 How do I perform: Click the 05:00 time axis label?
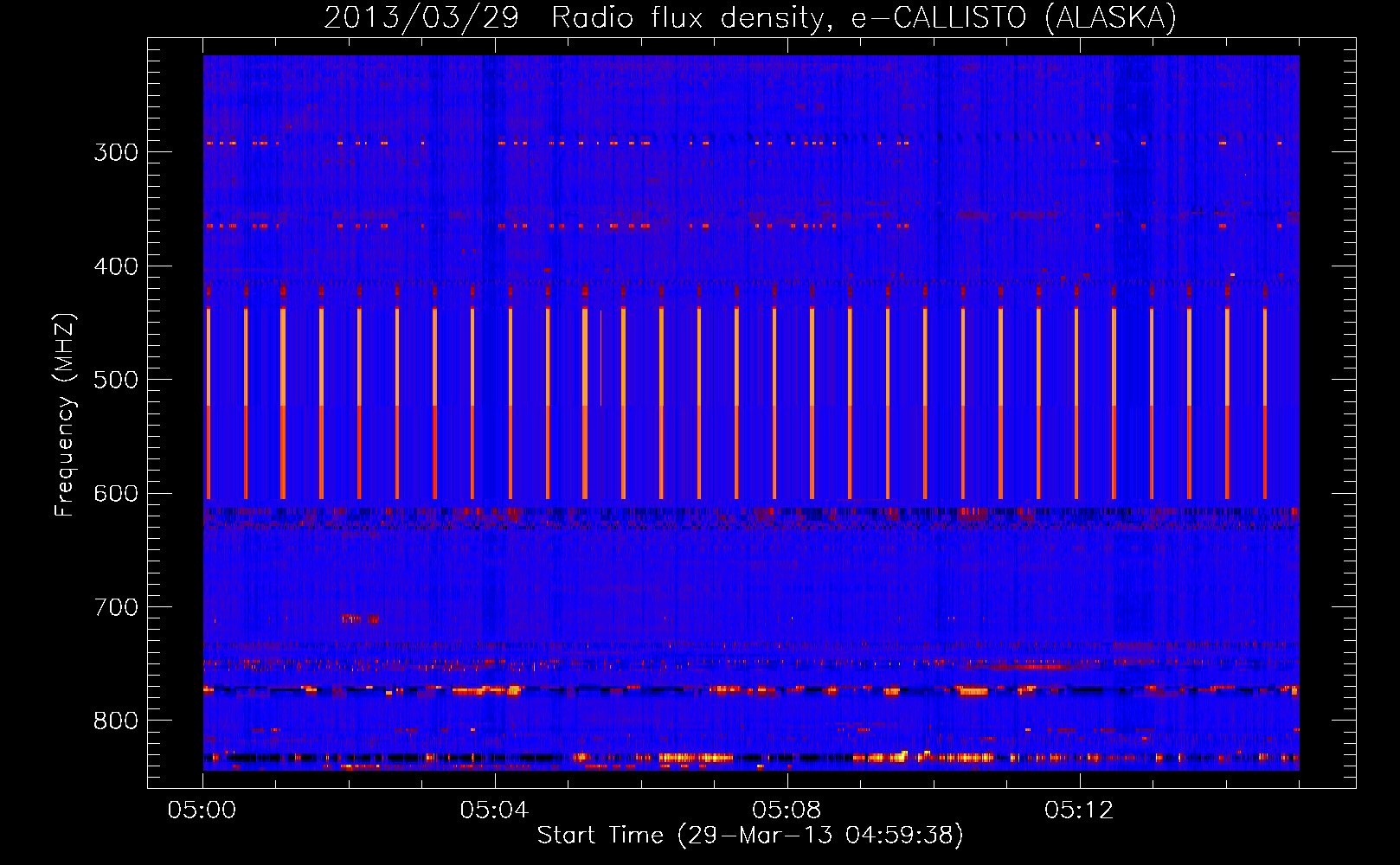(x=202, y=811)
